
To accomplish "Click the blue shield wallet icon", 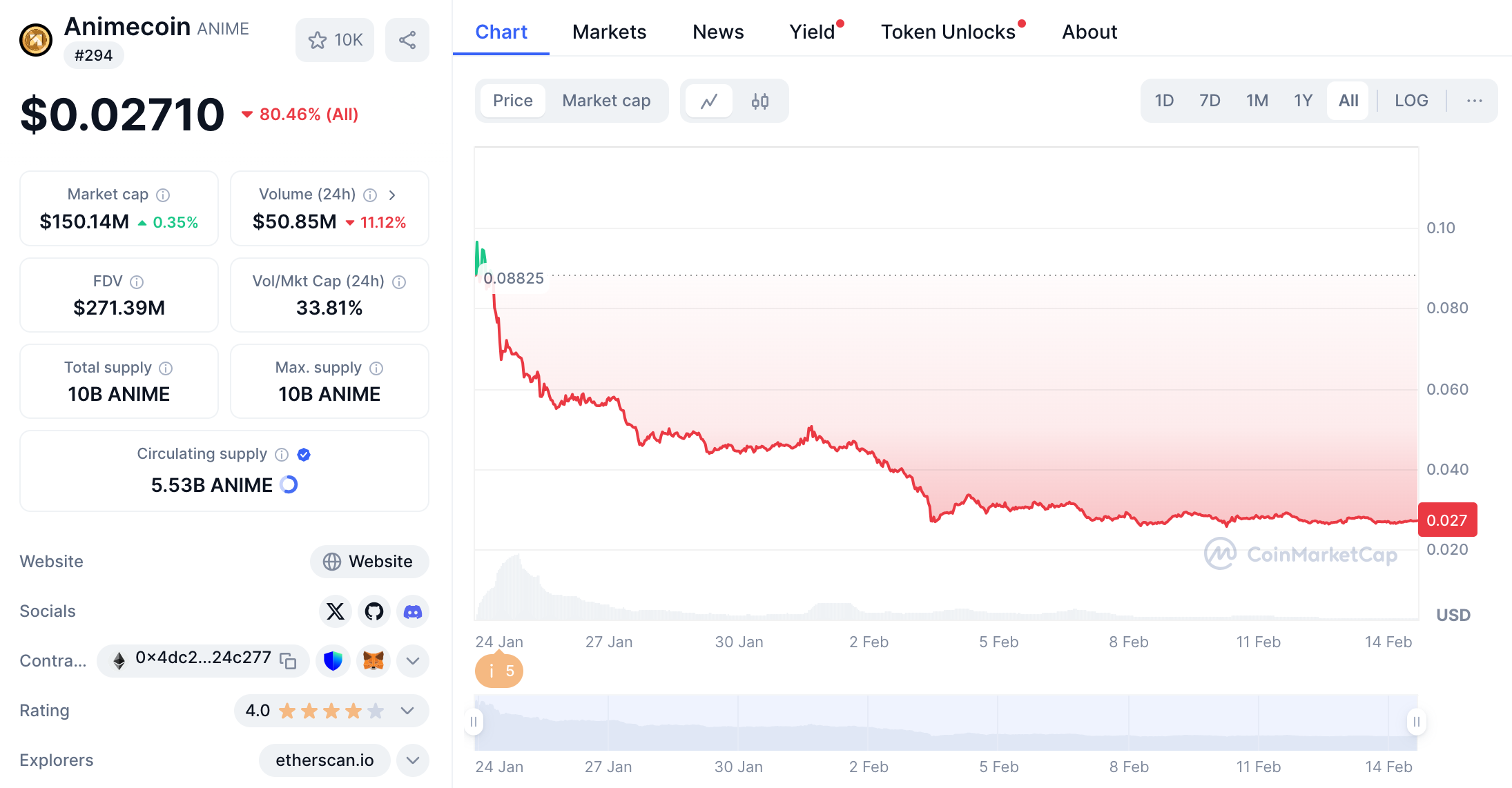I will 333,660.
